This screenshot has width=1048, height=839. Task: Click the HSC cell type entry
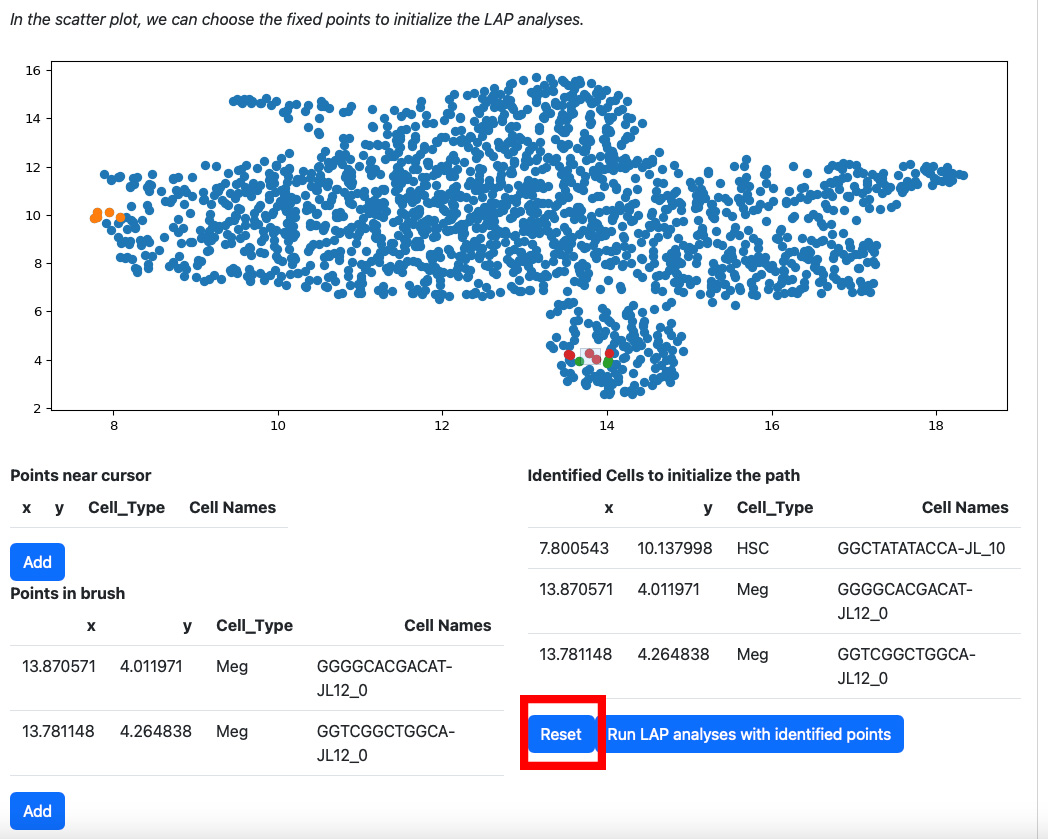[x=753, y=548]
